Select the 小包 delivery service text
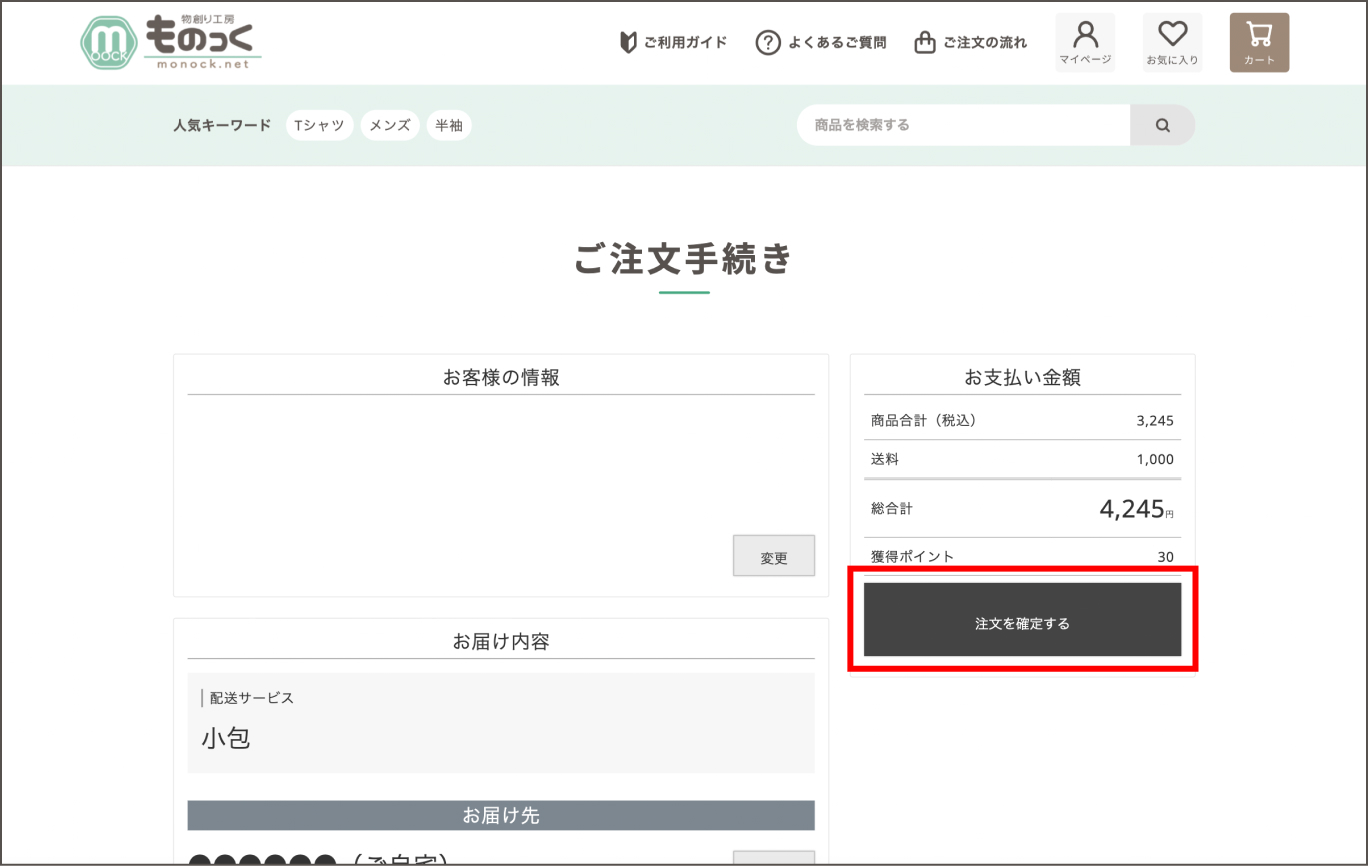The image size is (1368, 866). pos(226,739)
